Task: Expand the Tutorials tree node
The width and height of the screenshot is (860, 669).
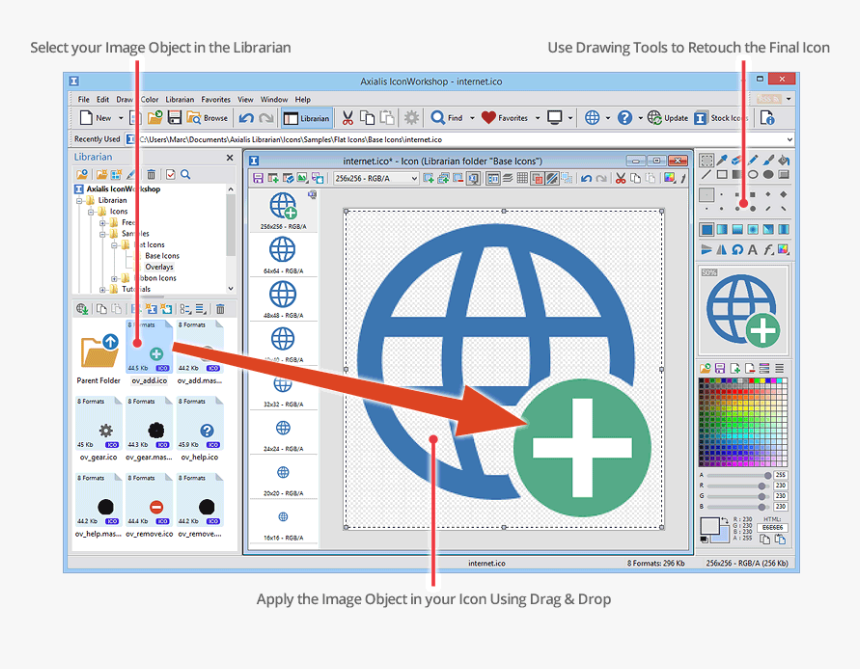Action: point(103,289)
